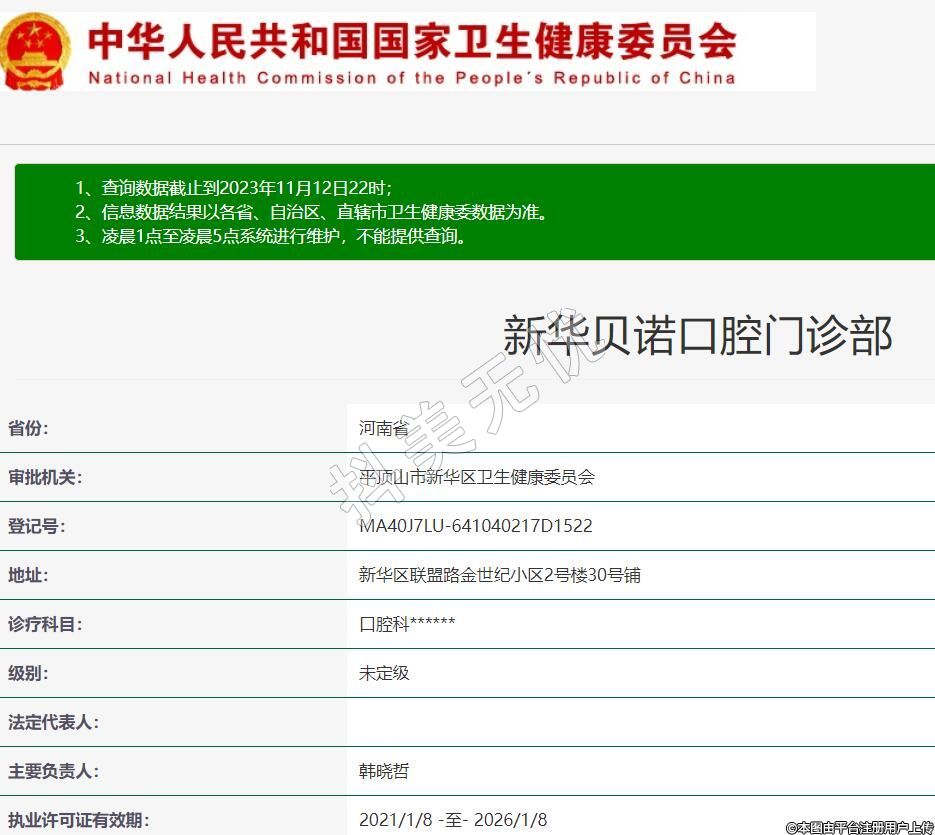
Task: Select the 省份 field label
Action: click(28, 428)
